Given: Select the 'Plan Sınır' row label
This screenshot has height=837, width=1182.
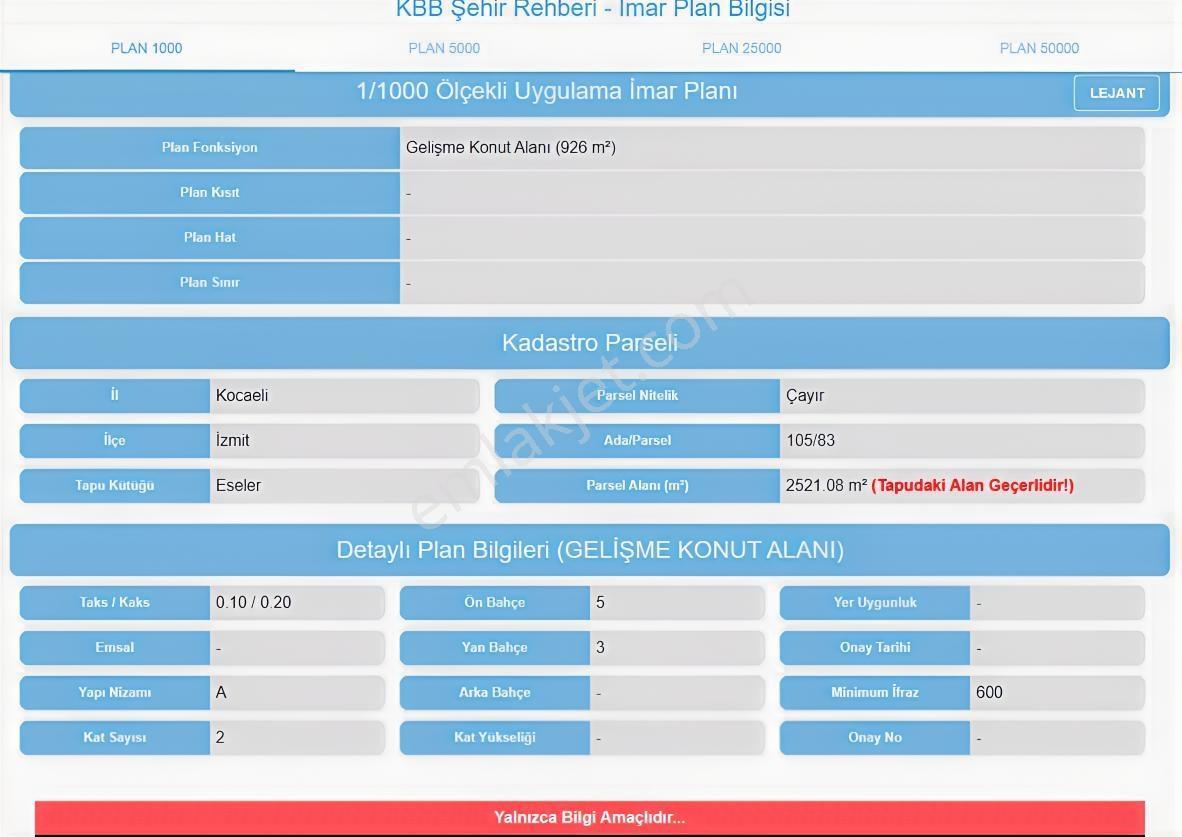Looking at the screenshot, I should tap(210, 283).
